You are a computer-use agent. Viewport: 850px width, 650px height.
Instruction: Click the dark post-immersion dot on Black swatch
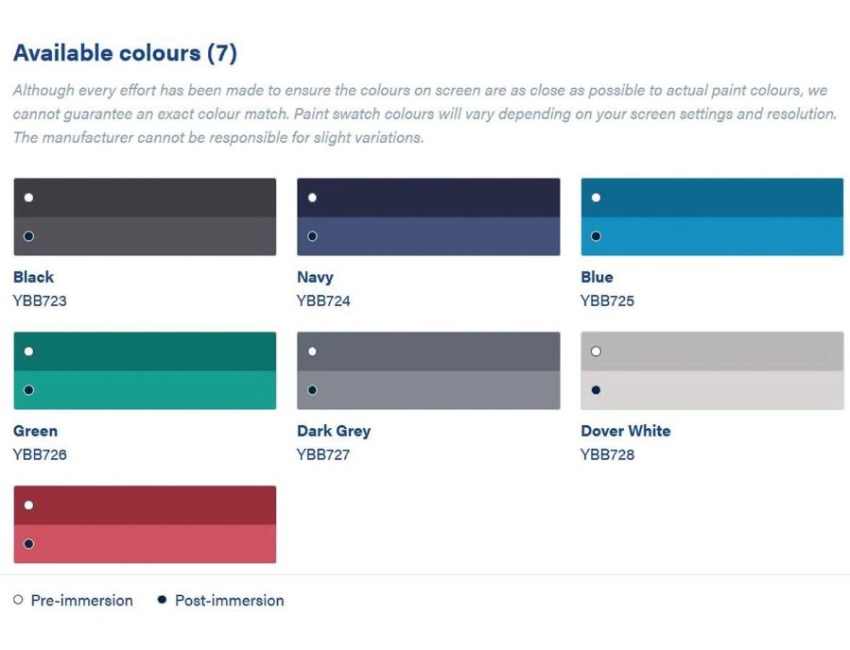click(29, 236)
